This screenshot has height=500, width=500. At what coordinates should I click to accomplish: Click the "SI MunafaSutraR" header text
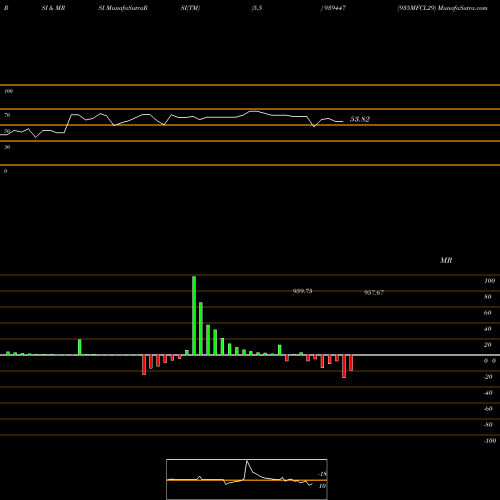(123, 8)
